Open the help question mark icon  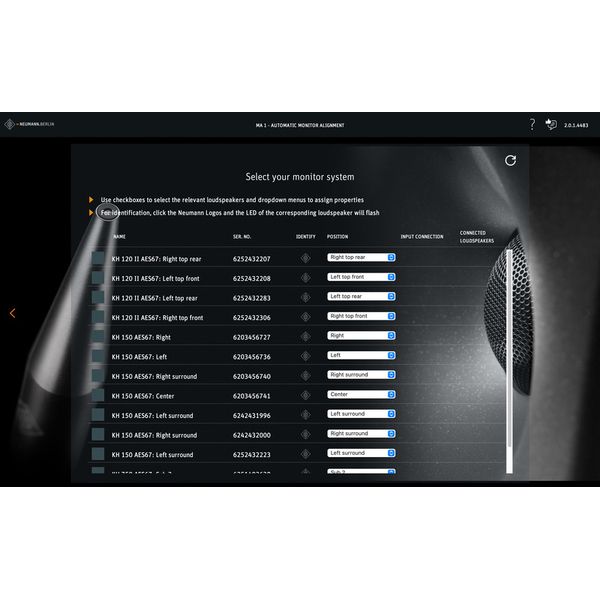coord(532,125)
